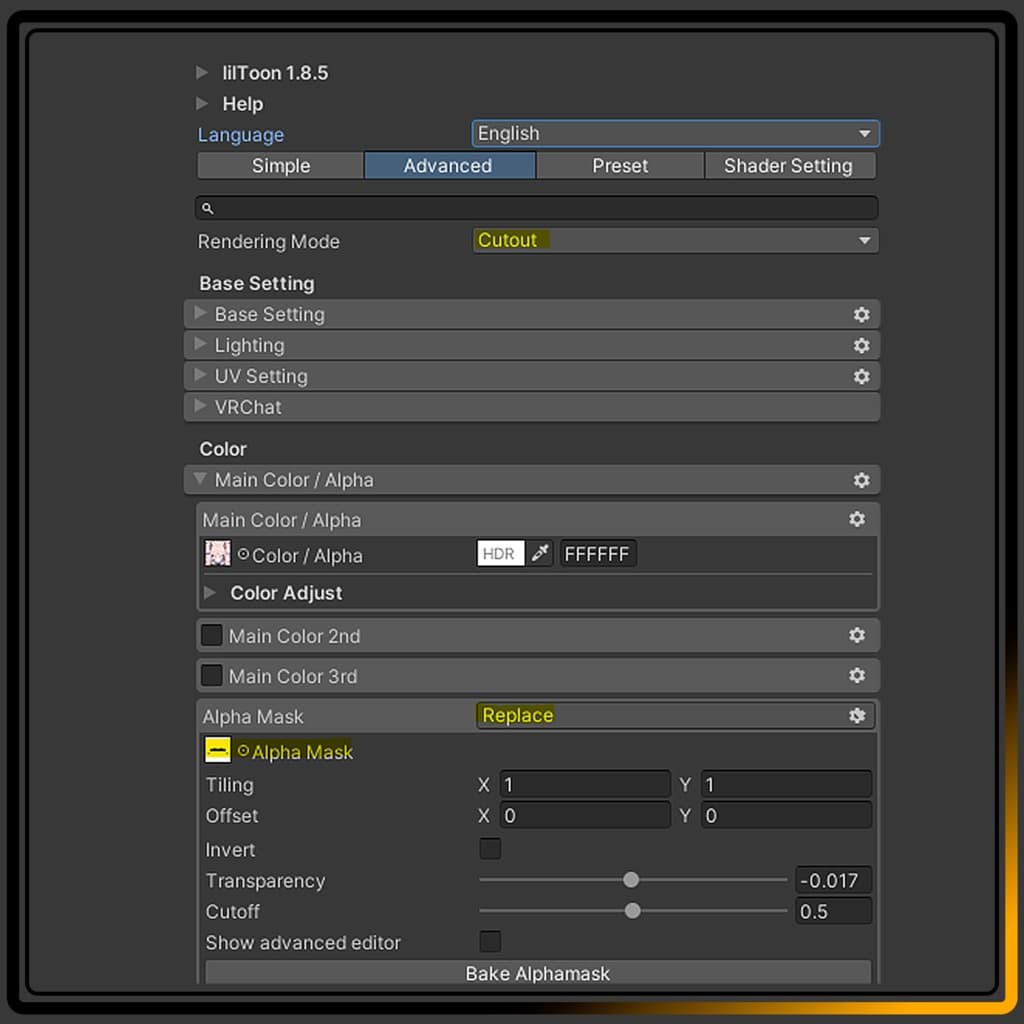Open gear settings for Base Setting section
The image size is (1024, 1024).
[x=861, y=314]
